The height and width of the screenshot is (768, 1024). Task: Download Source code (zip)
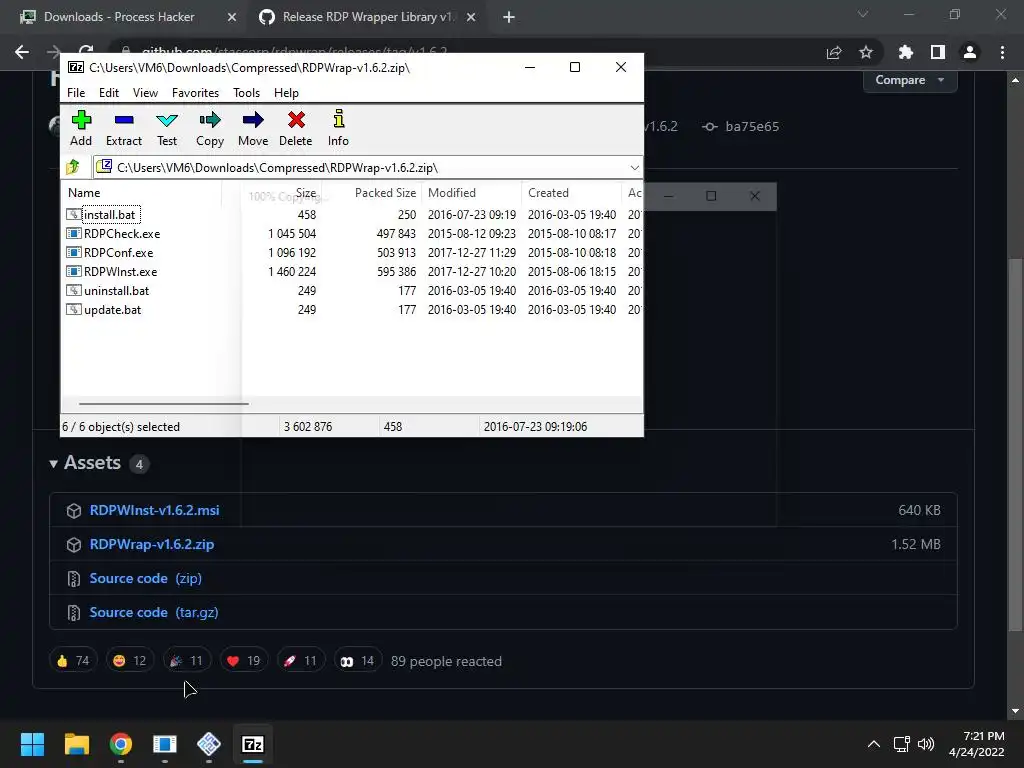(146, 578)
